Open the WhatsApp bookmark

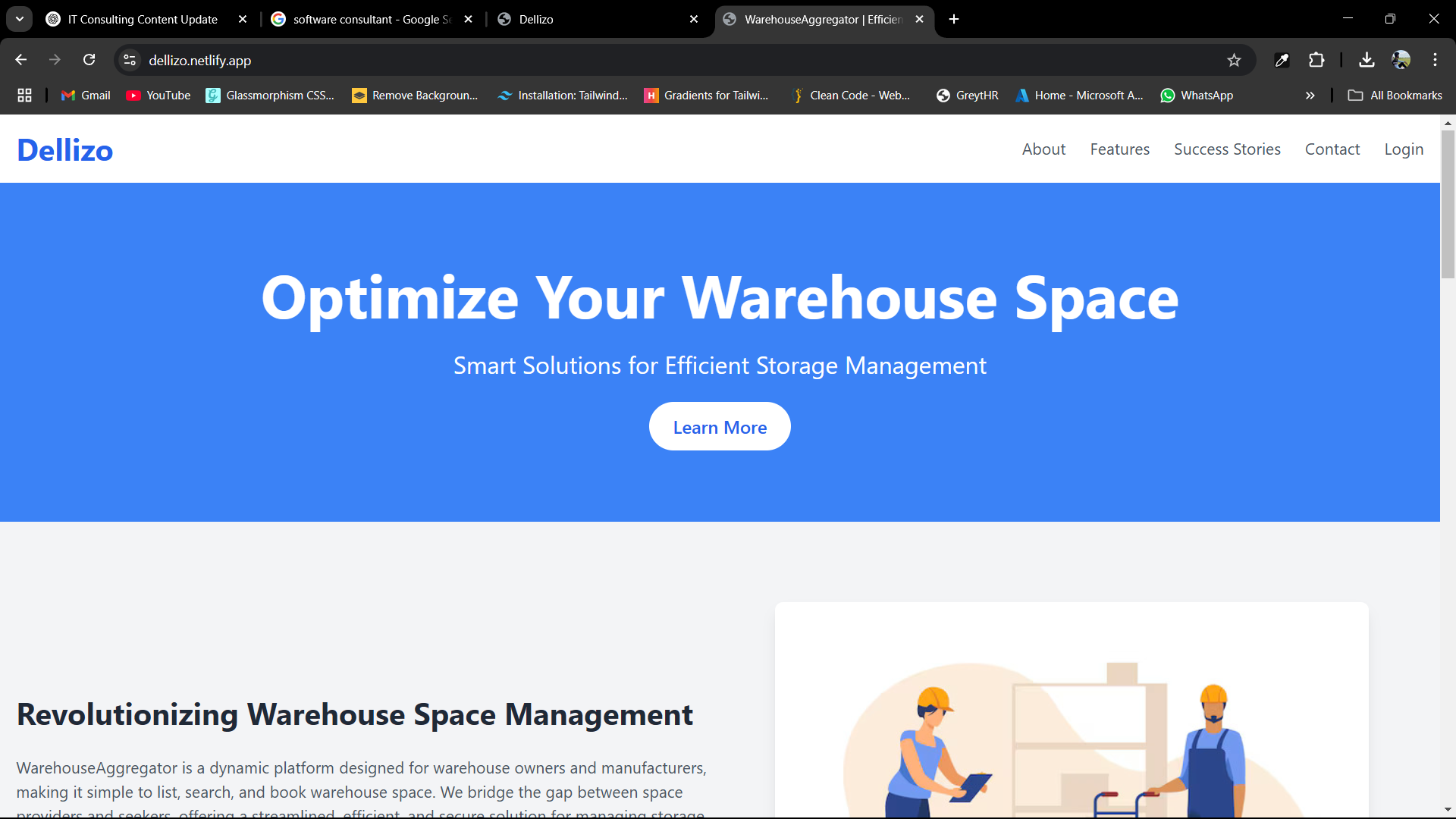pos(1197,95)
